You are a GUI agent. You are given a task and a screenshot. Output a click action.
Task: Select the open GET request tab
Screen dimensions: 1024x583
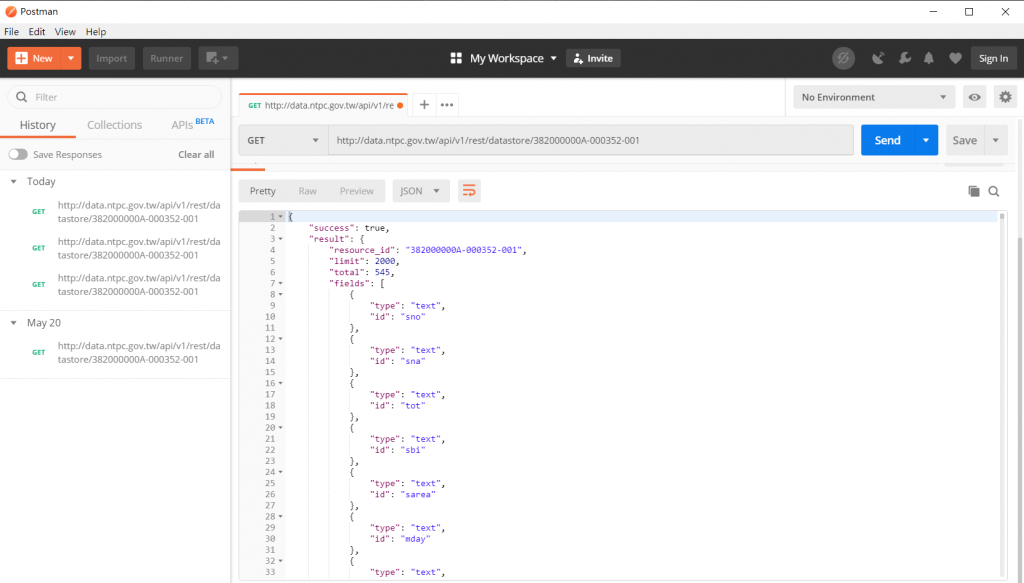pyautogui.click(x=323, y=105)
